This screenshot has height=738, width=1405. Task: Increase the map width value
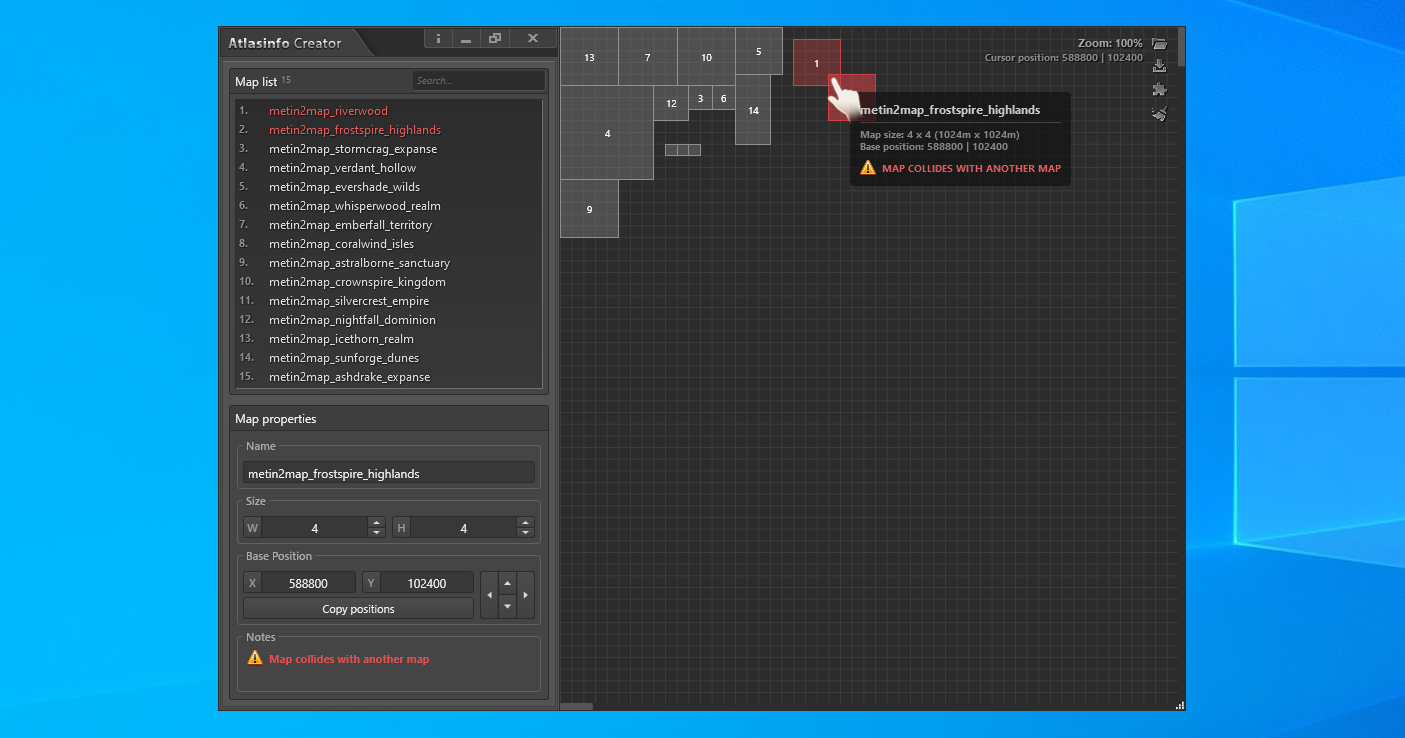point(376,522)
